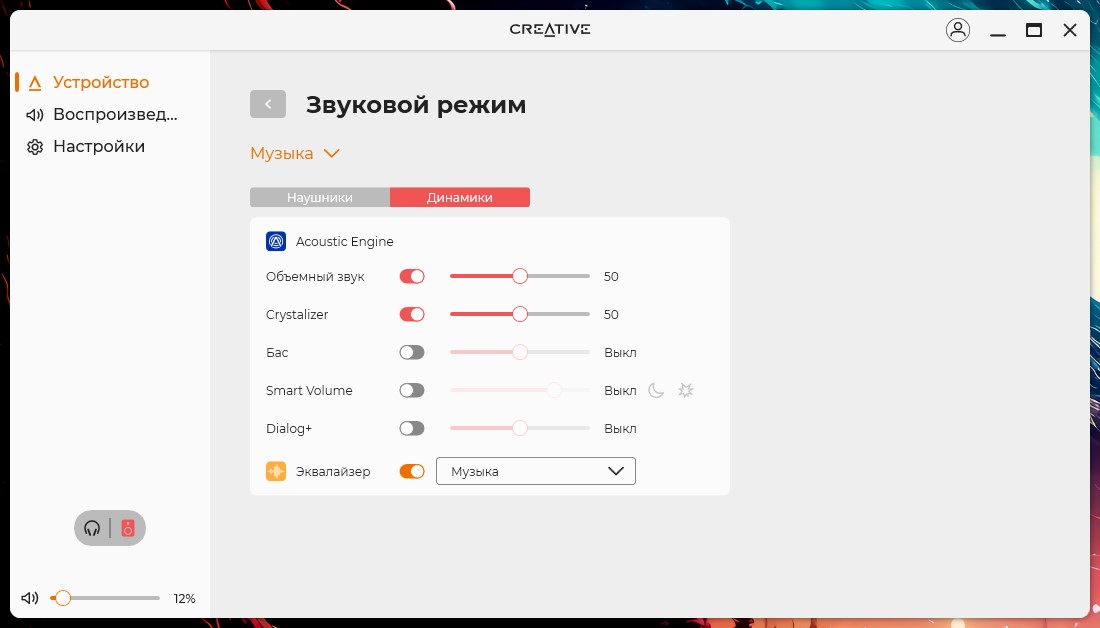Switch output to headphones icon
This screenshot has height=628, width=1100.
92,528
